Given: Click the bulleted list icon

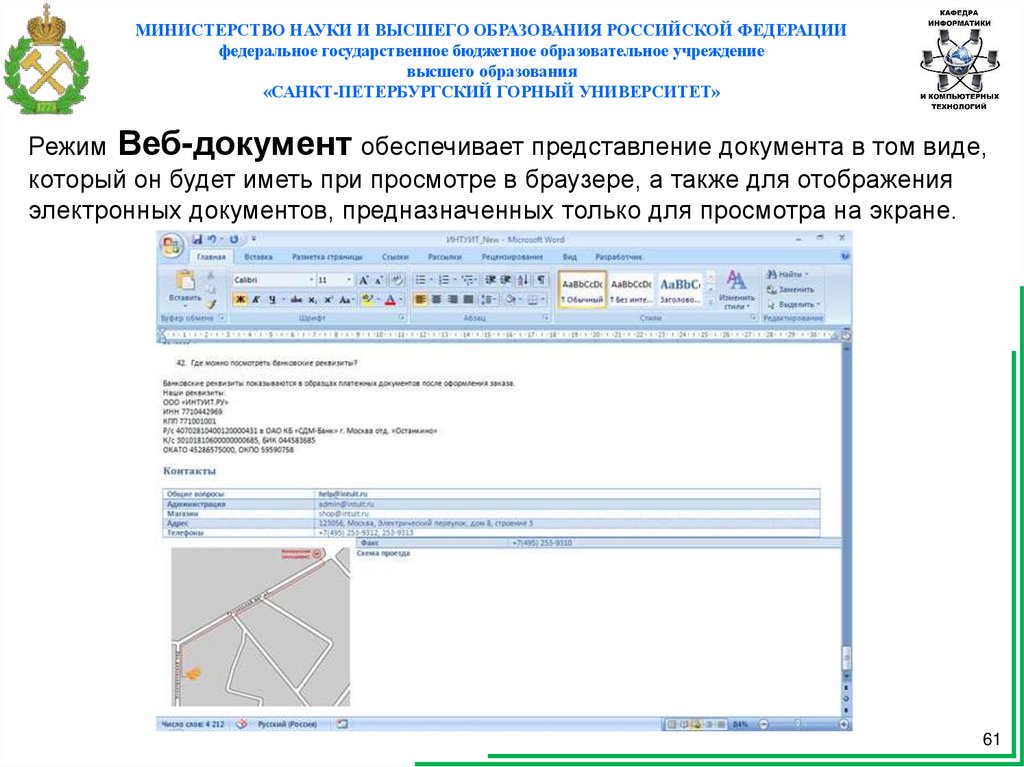Looking at the screenshot, I should pos(421,280).
